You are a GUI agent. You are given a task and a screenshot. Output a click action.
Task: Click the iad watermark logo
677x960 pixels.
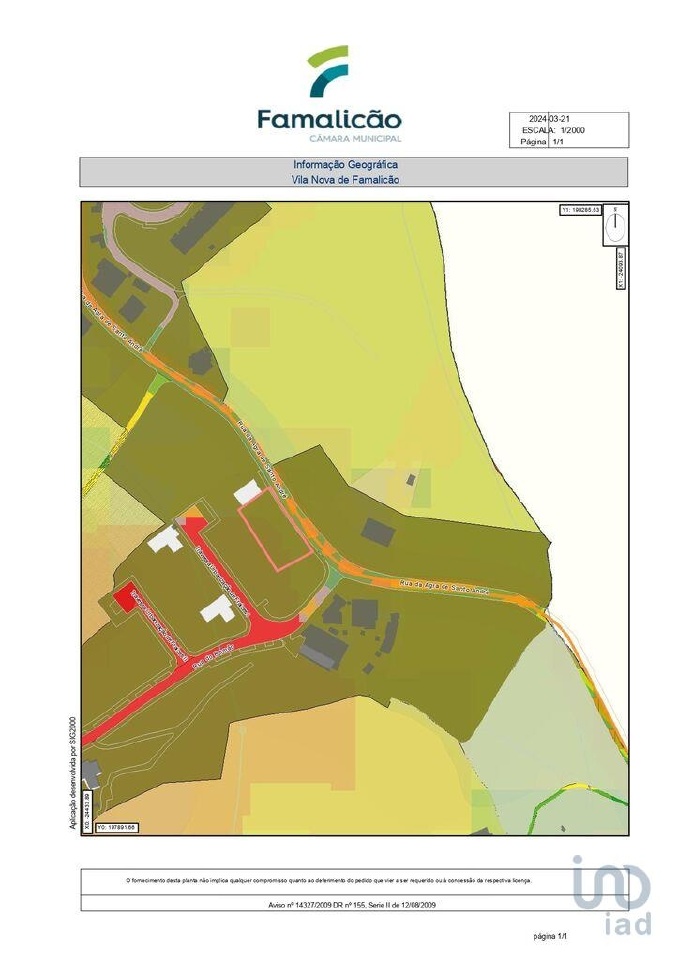611,896
